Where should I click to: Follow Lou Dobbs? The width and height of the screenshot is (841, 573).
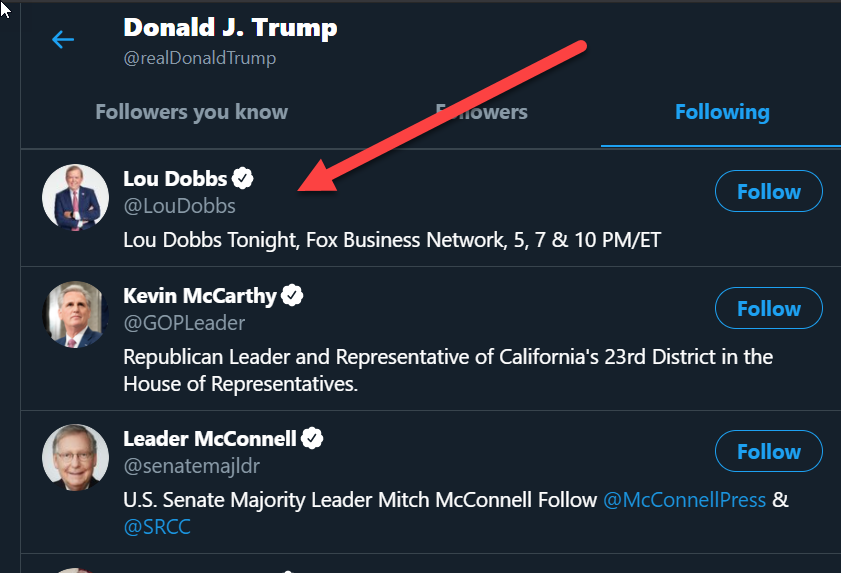coord(768,192)
